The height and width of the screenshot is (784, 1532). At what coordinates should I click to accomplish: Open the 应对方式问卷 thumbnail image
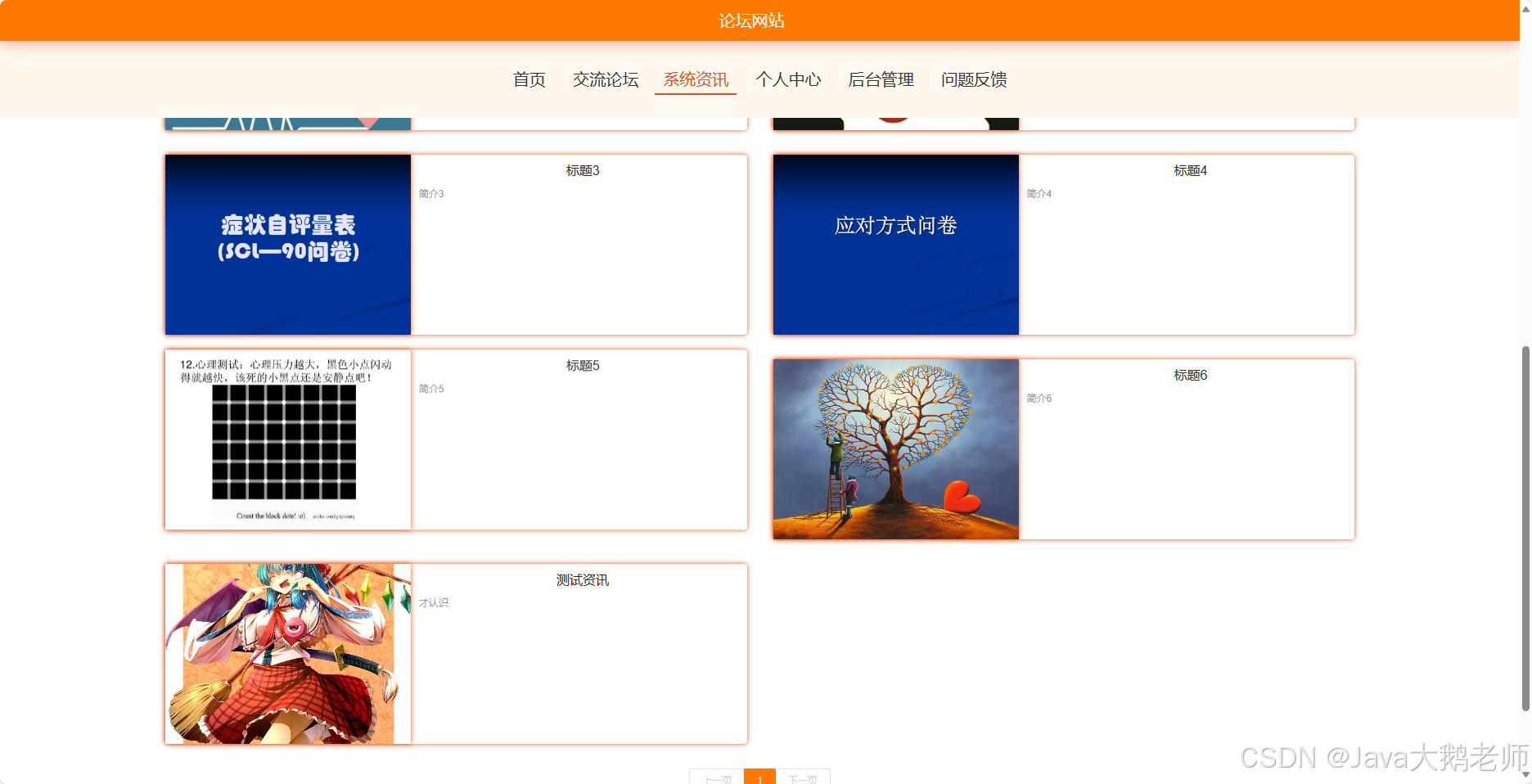click(x=896, y=245)
